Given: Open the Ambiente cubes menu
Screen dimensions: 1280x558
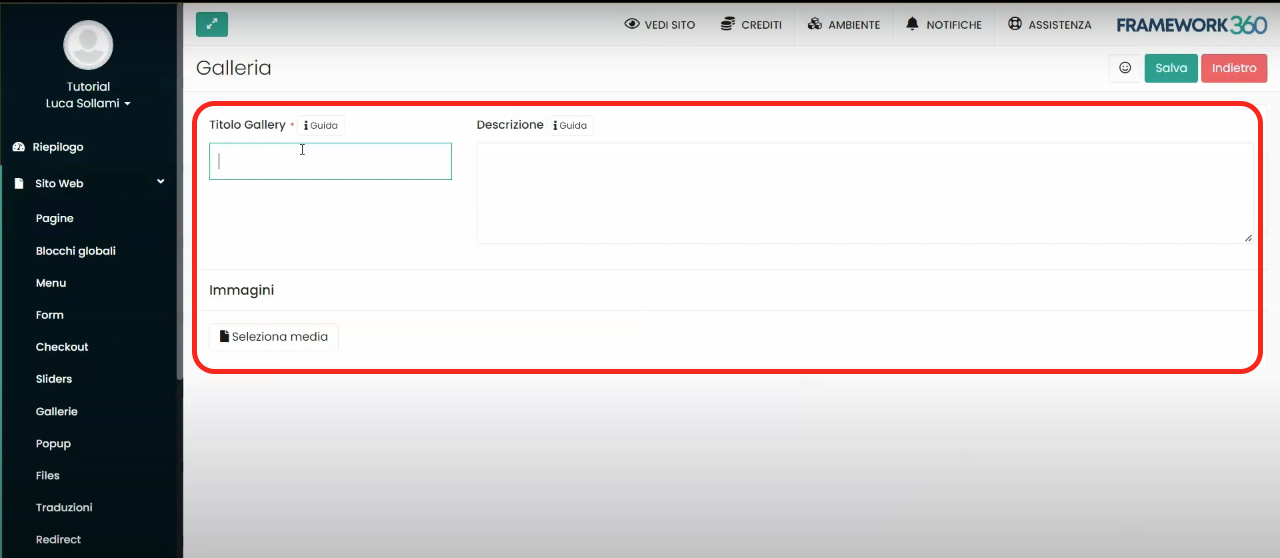Looking at the screenshot, I should point(844,24).
